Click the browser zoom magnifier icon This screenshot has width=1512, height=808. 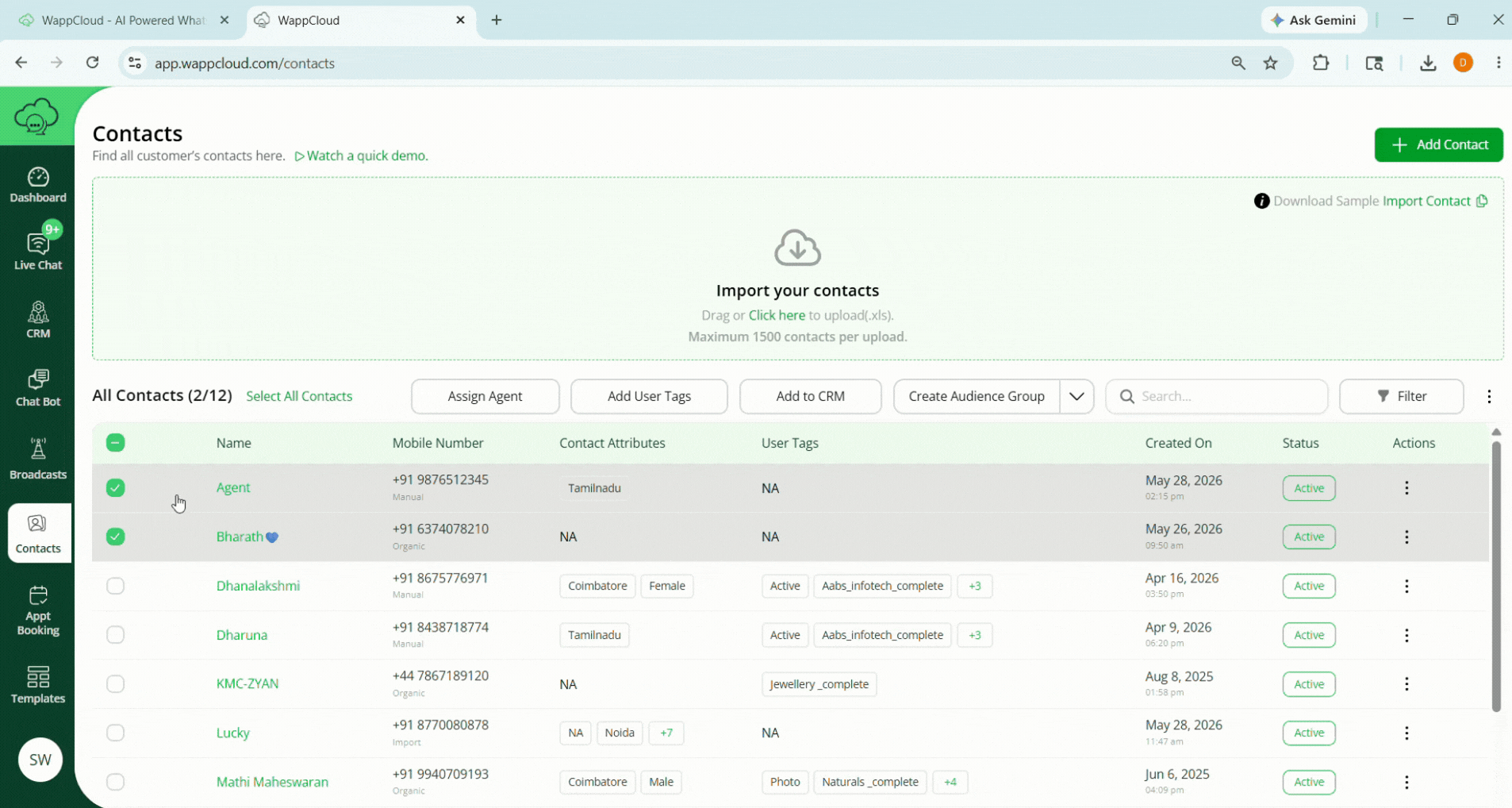tap(1238, 63)
